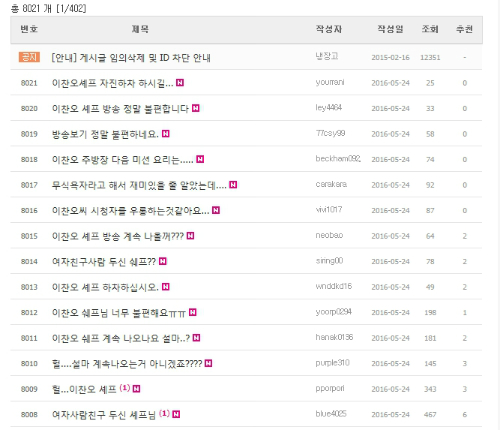This screenshot has height=430, width=500.
Task: Click the N new badge on post 8020
Action: [x=196, y=108]
